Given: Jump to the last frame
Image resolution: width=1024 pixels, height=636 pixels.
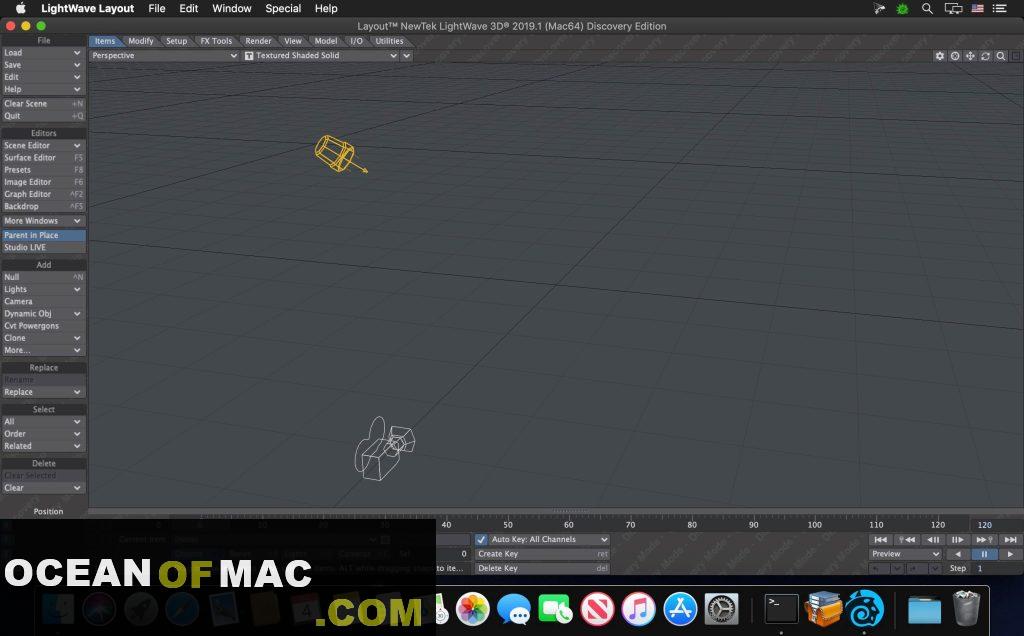Looking at the screenshot, I should 1010,539.
